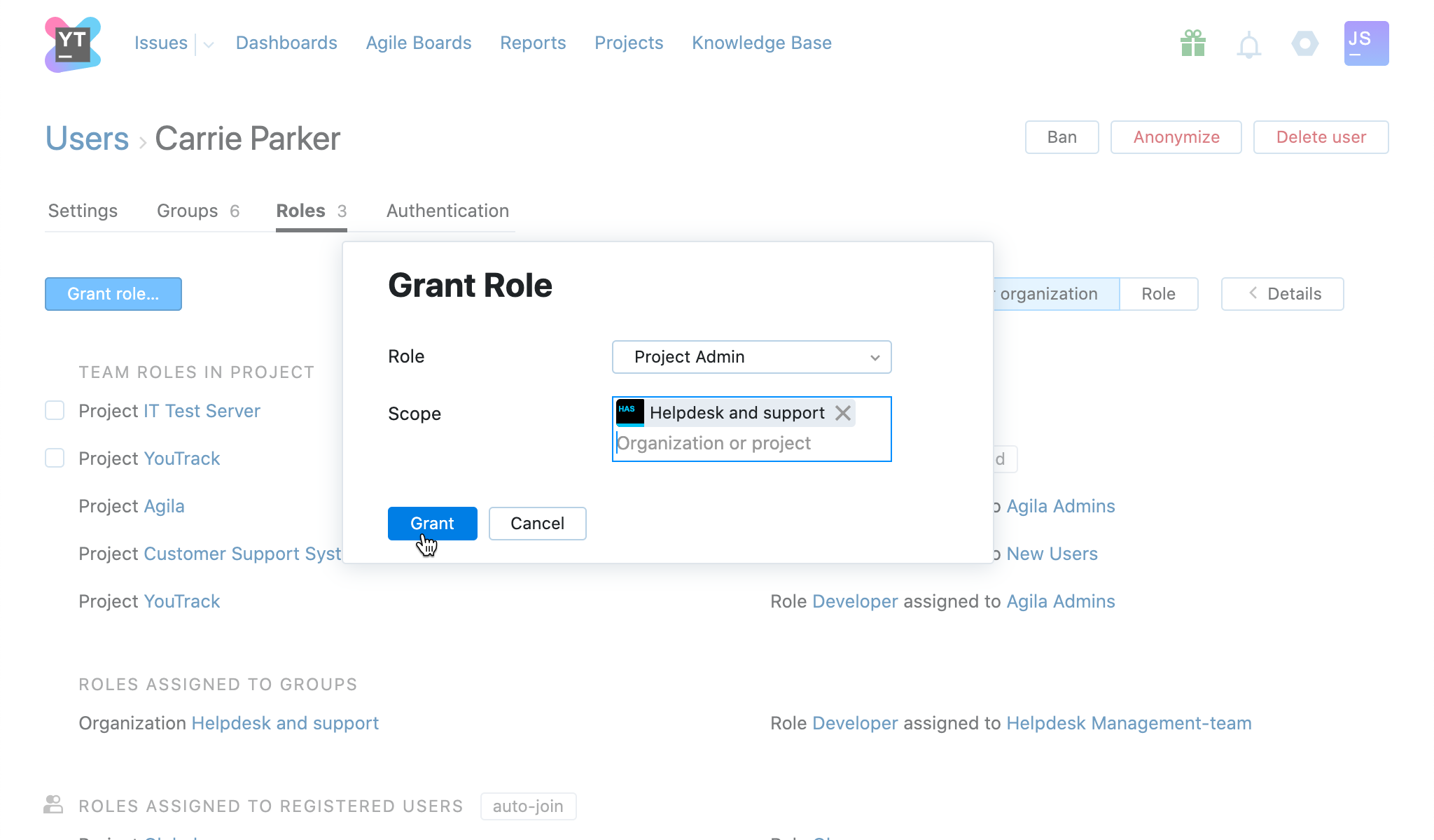Open the Helpdesk Management-team link
This screenshot has height=840, width=1434.
point(1129,723)
